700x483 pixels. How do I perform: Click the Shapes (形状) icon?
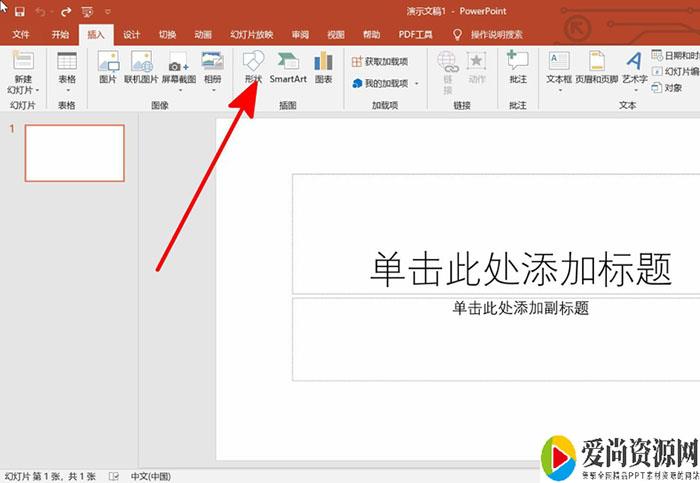point(253,66)
